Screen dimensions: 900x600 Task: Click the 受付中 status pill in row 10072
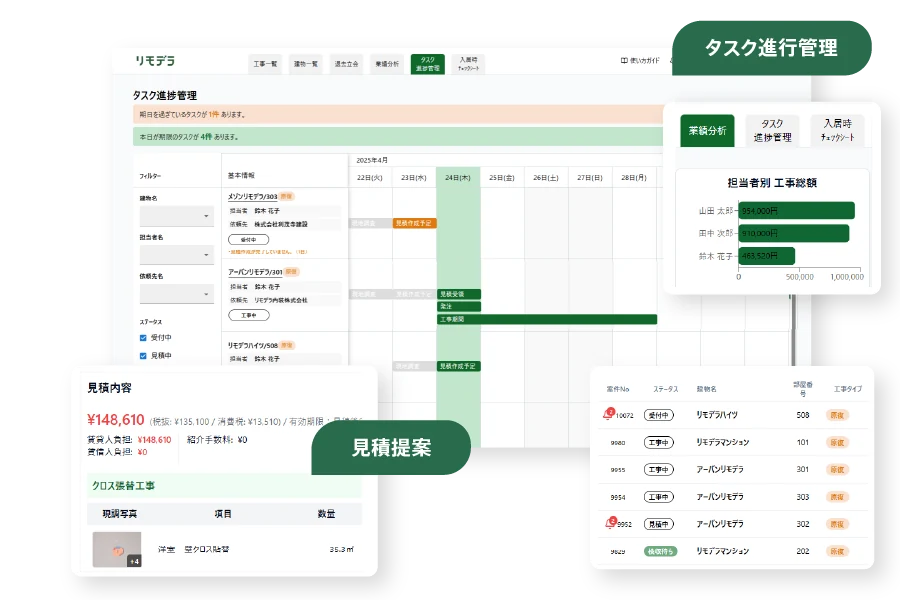[658, 415]
